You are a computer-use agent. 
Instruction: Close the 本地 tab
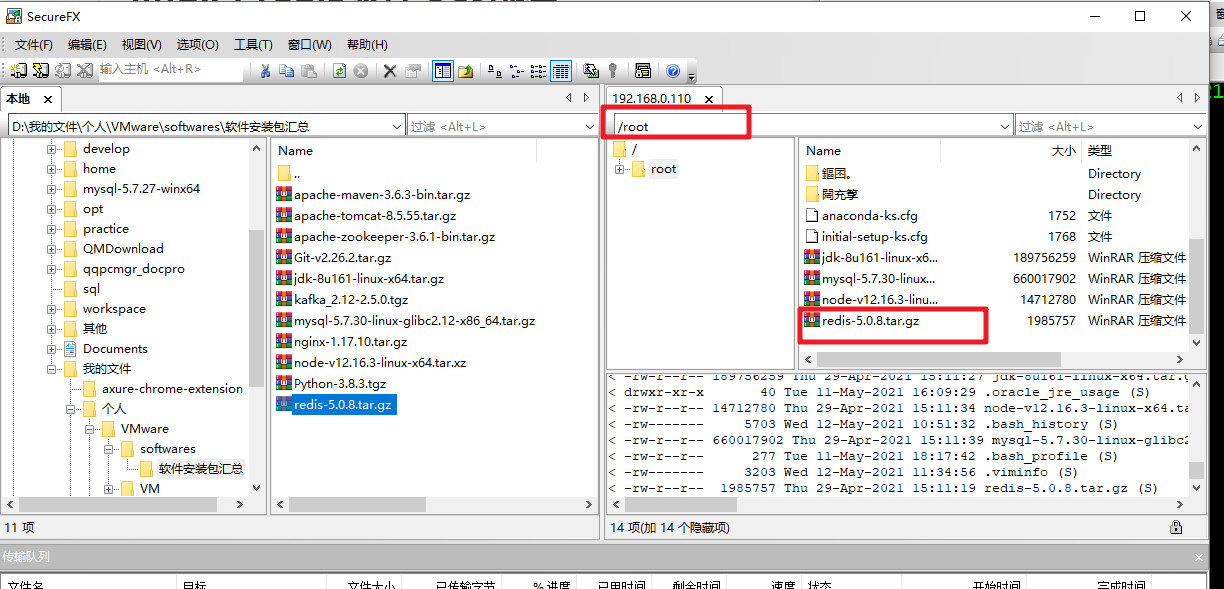[47, 100]
